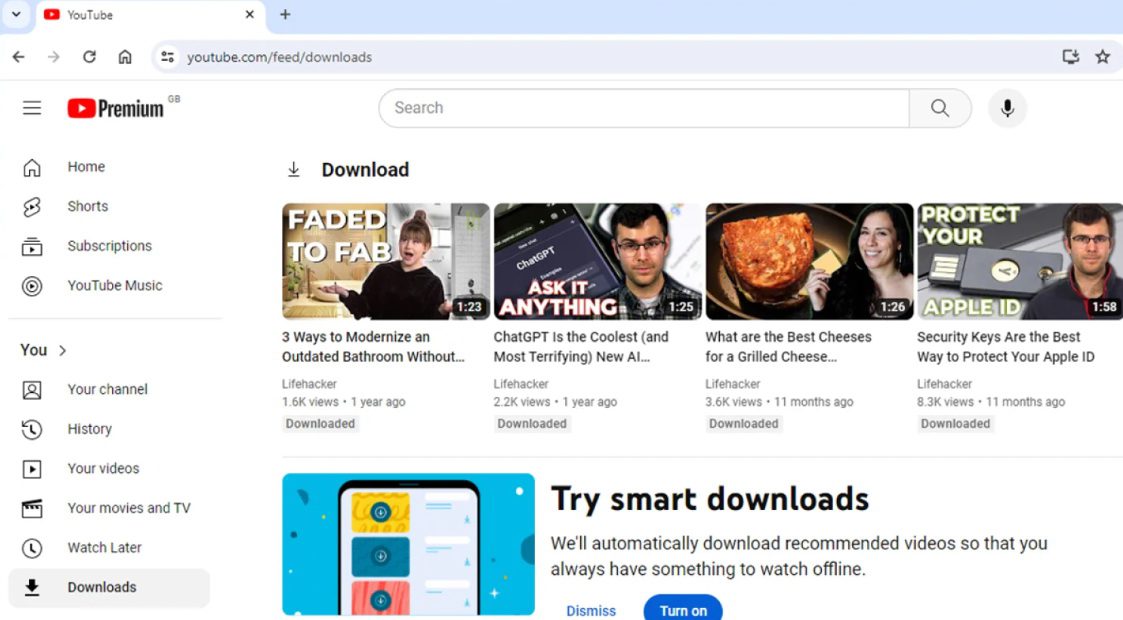
Task: Open the hamburger guide menu
Action: pos(32,108)
